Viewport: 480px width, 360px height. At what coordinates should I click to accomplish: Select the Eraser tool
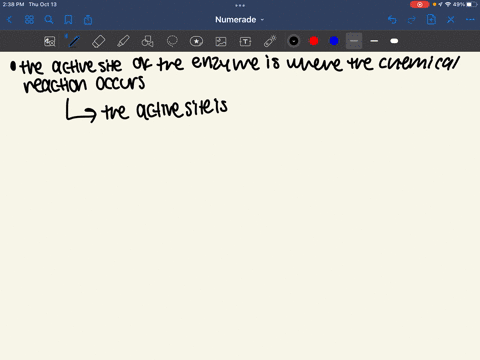point(98,41)
